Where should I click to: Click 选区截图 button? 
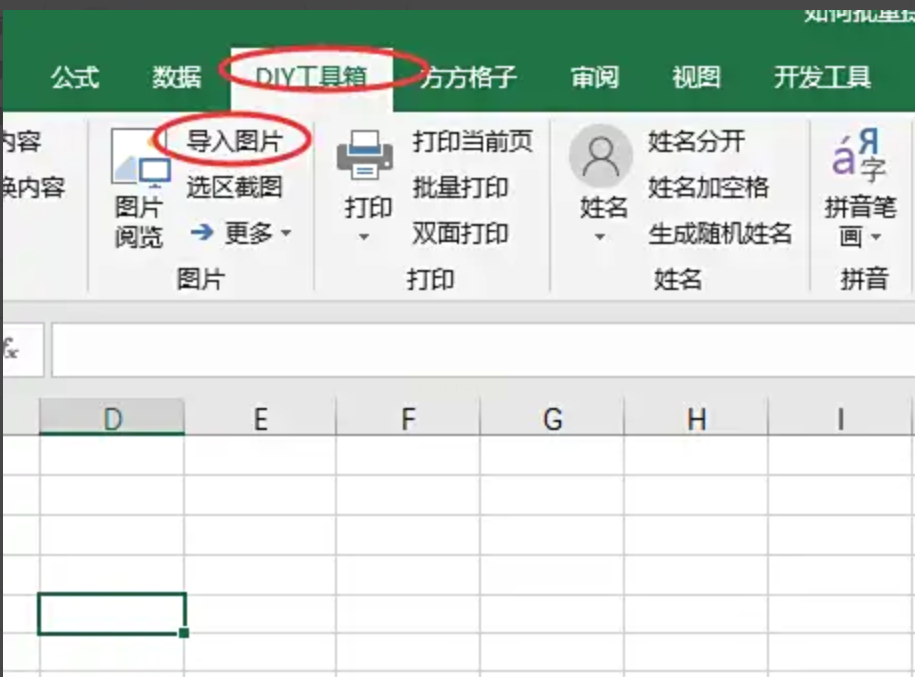tap(235, 187)
